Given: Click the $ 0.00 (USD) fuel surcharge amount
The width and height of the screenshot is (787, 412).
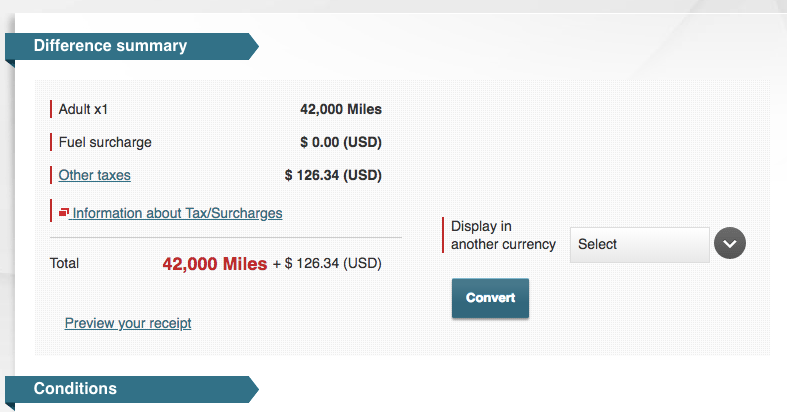Looking at the screenshot, I should coord(340,142).
